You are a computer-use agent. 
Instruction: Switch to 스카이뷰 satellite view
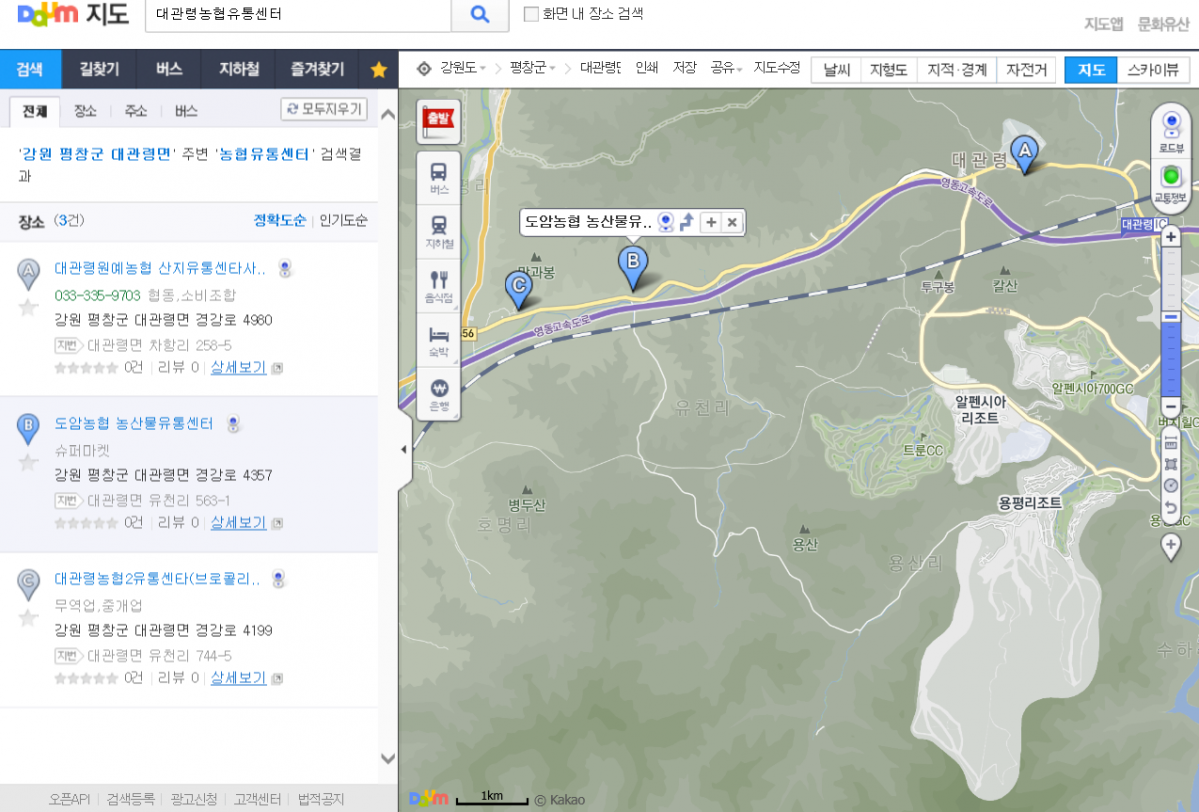tap(1152, 70)
